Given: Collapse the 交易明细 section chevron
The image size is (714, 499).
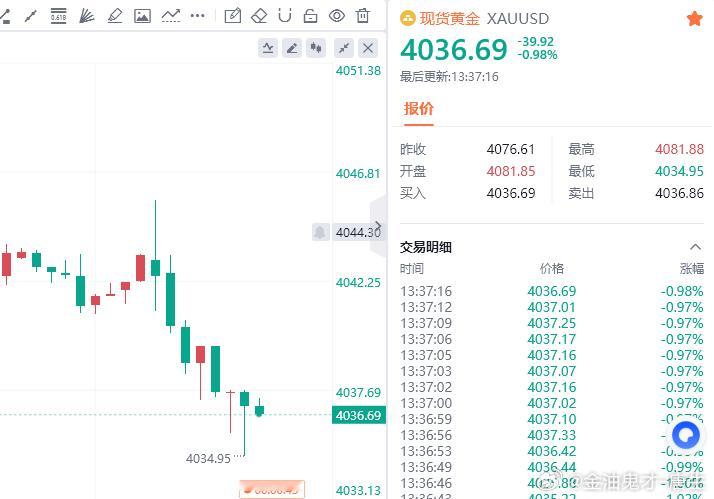Looking at the screenshot, I should [695, 247].
